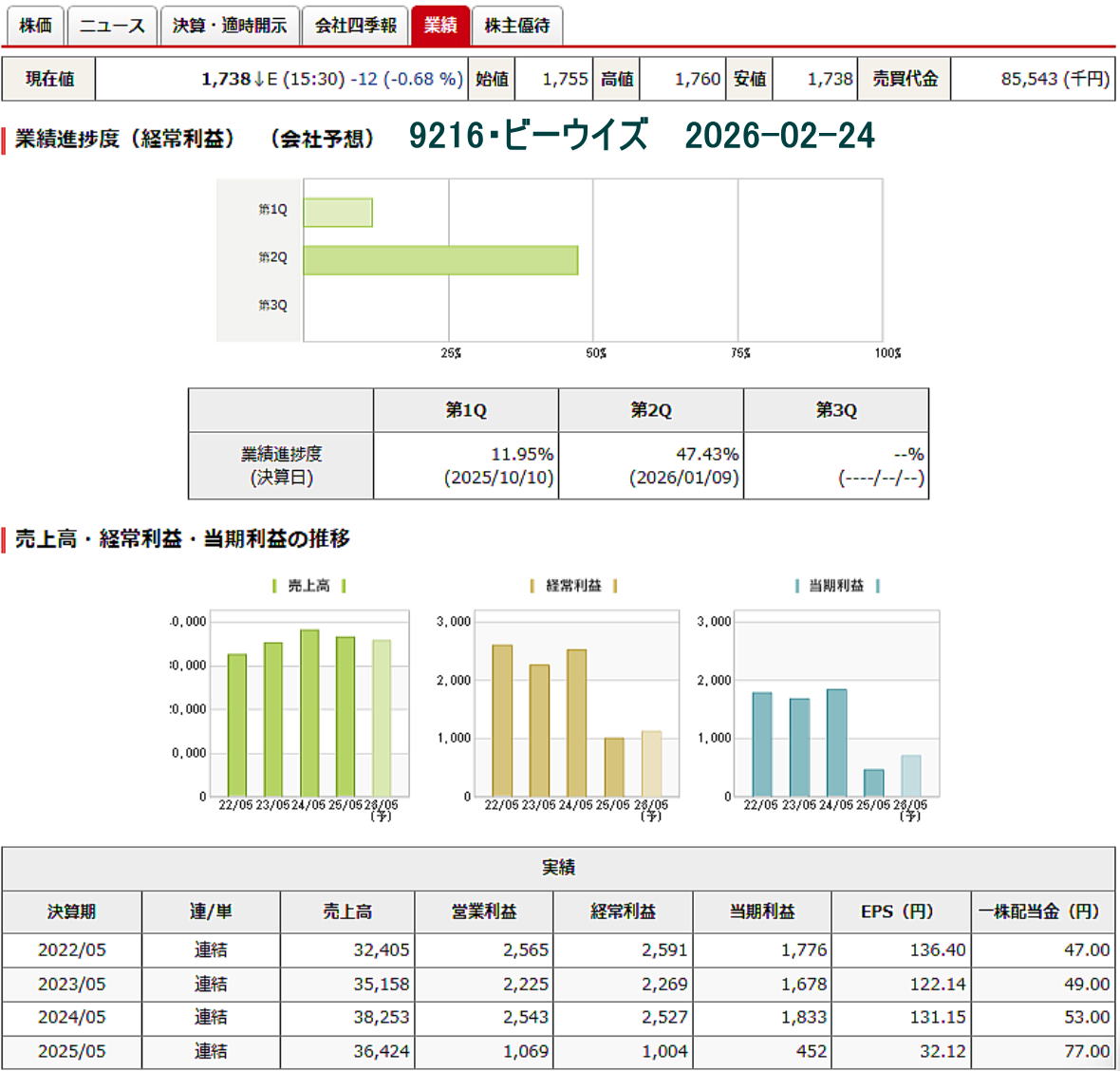Click the 売上高 column header in 実績 table
1120x1071 pixels.
pos(347,911)
